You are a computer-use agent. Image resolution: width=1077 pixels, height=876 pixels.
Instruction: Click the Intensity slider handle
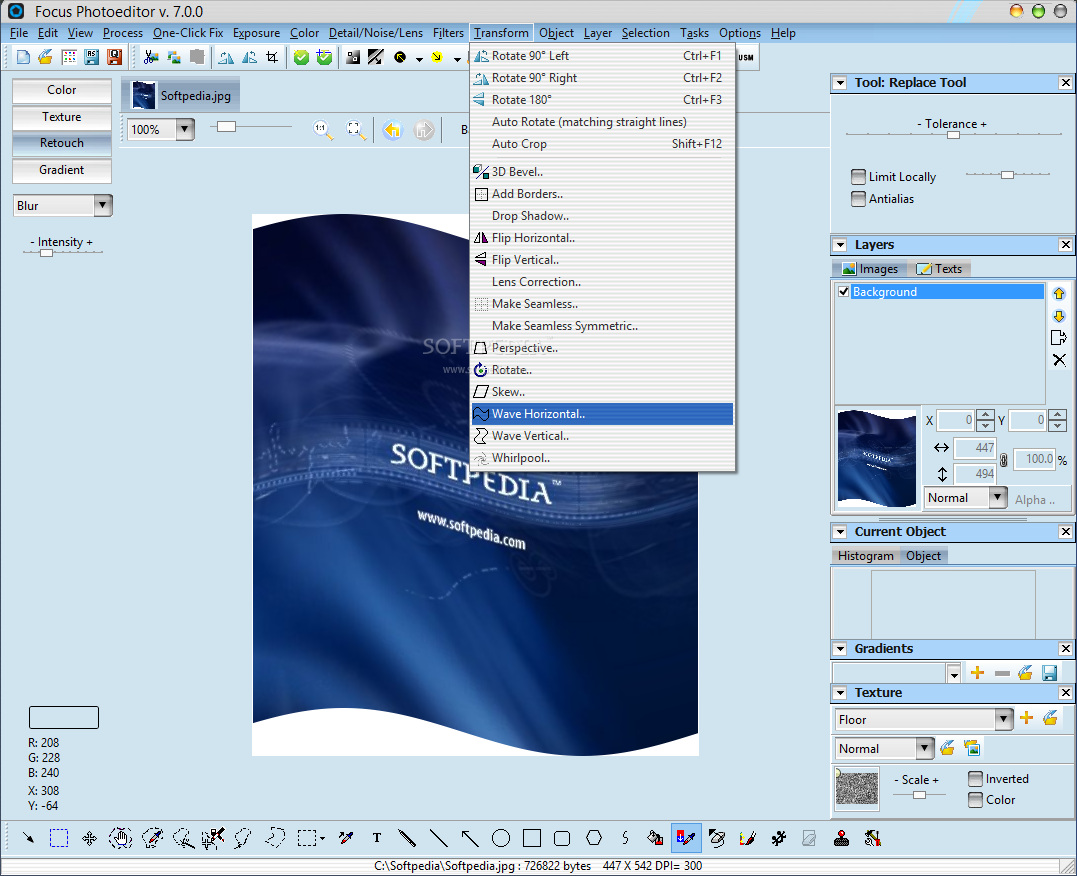pyautogui.click(x=46, y=253)
